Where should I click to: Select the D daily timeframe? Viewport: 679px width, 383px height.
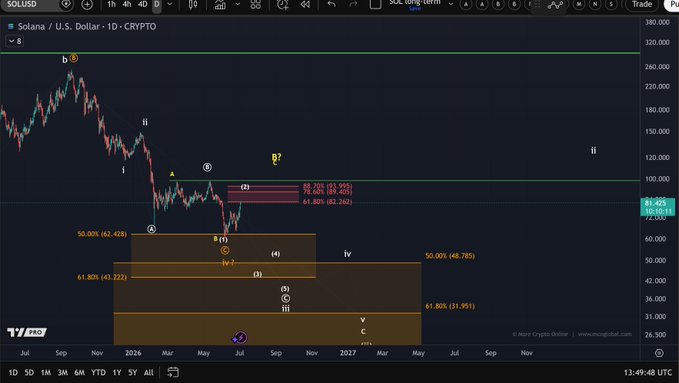coord(157,4)
